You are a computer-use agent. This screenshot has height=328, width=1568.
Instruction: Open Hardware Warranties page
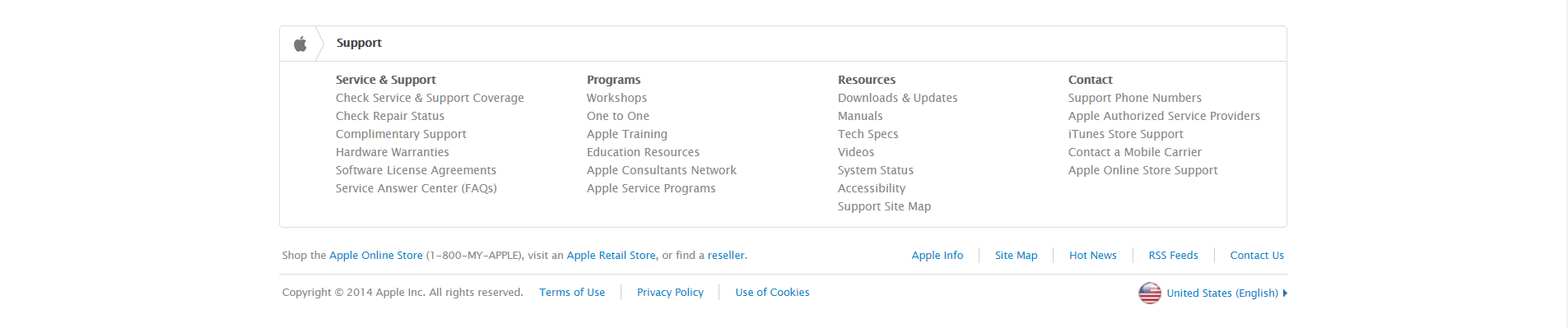pyautogui.click(x=393, y=152)
